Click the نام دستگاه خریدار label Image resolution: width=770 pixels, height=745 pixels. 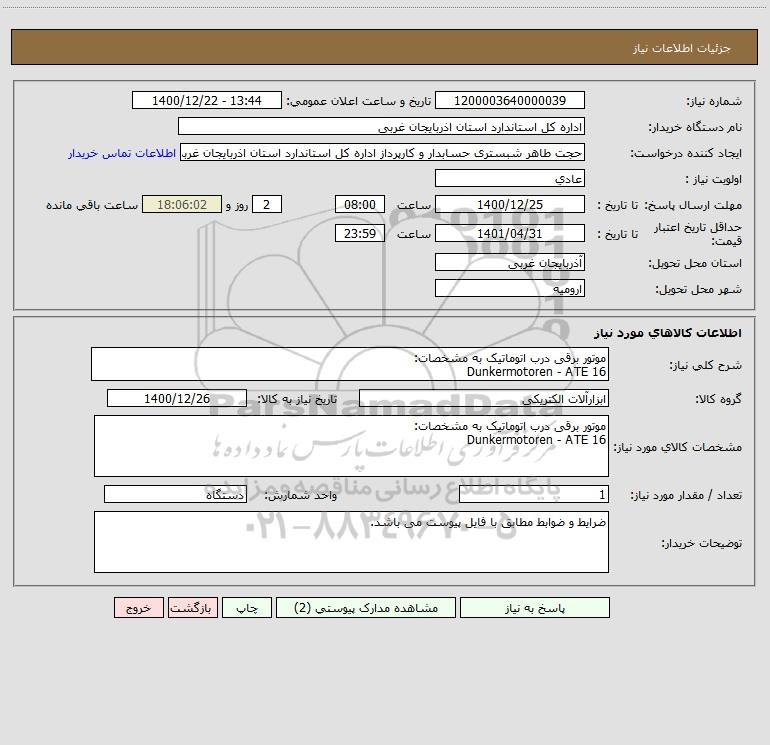tap(695, 127)
